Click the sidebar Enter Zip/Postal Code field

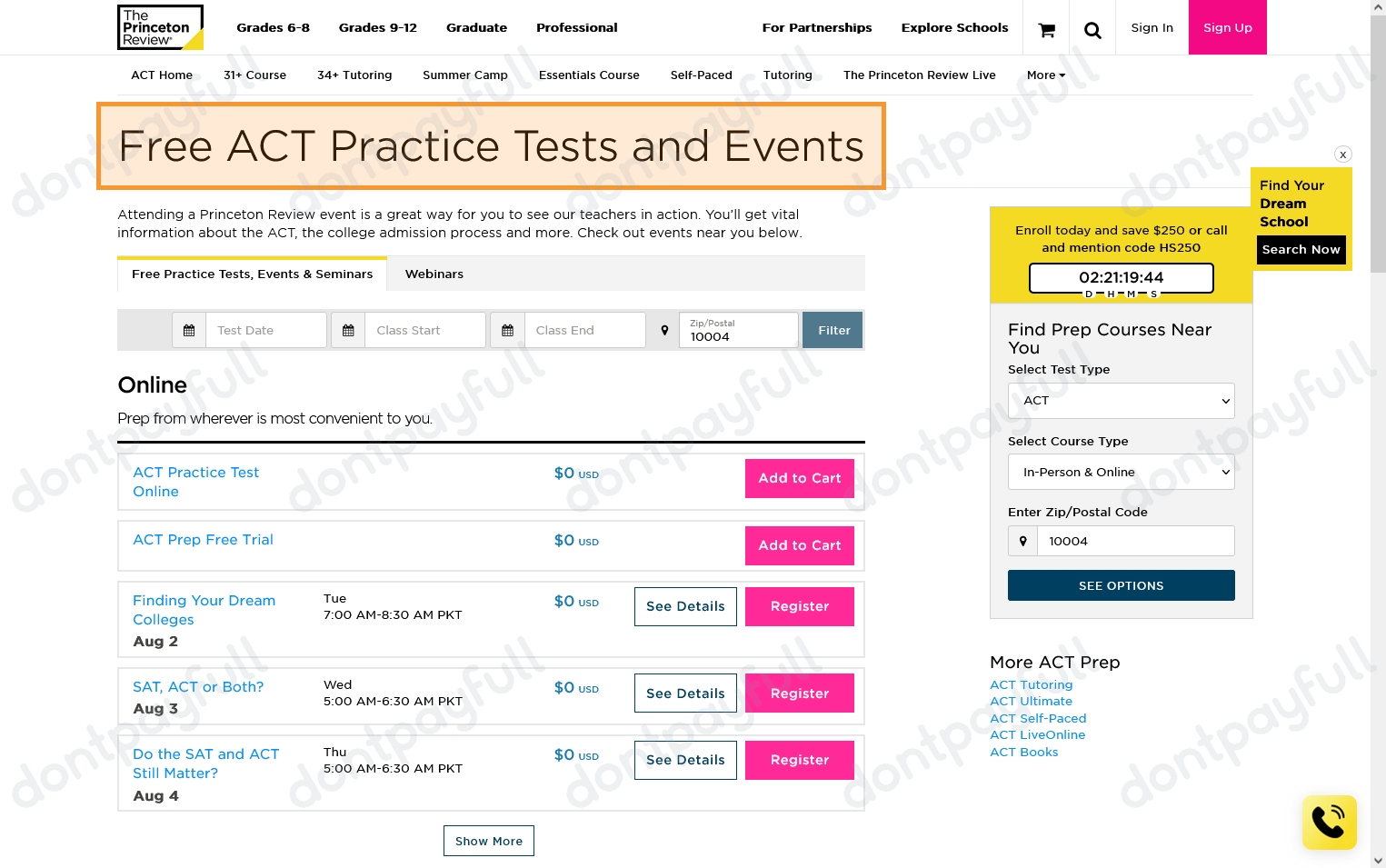[x=1136, y=541]
